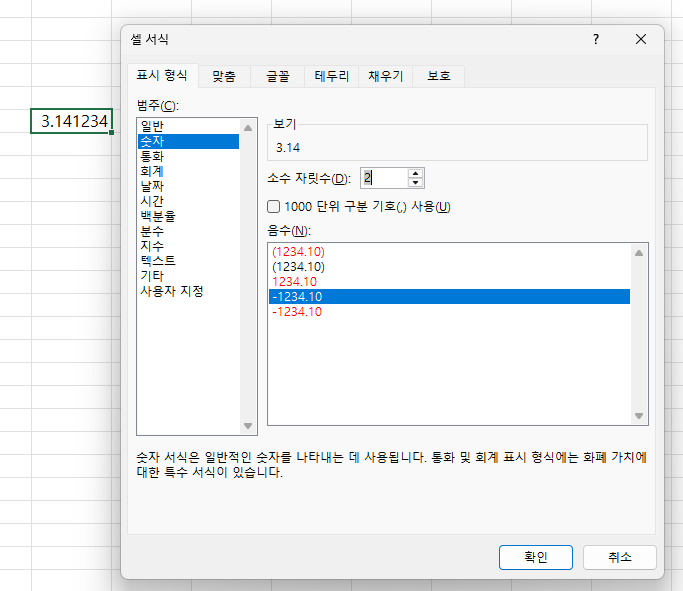
Task: Select the 텍스트 category
Action: (189, 260)
